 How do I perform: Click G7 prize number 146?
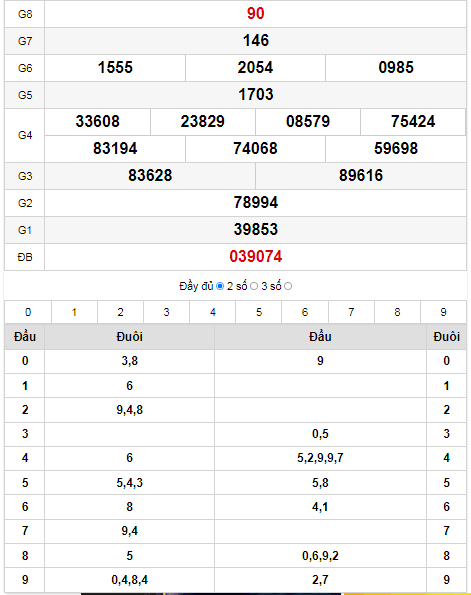pyautogui.click(x=255, y=41)
